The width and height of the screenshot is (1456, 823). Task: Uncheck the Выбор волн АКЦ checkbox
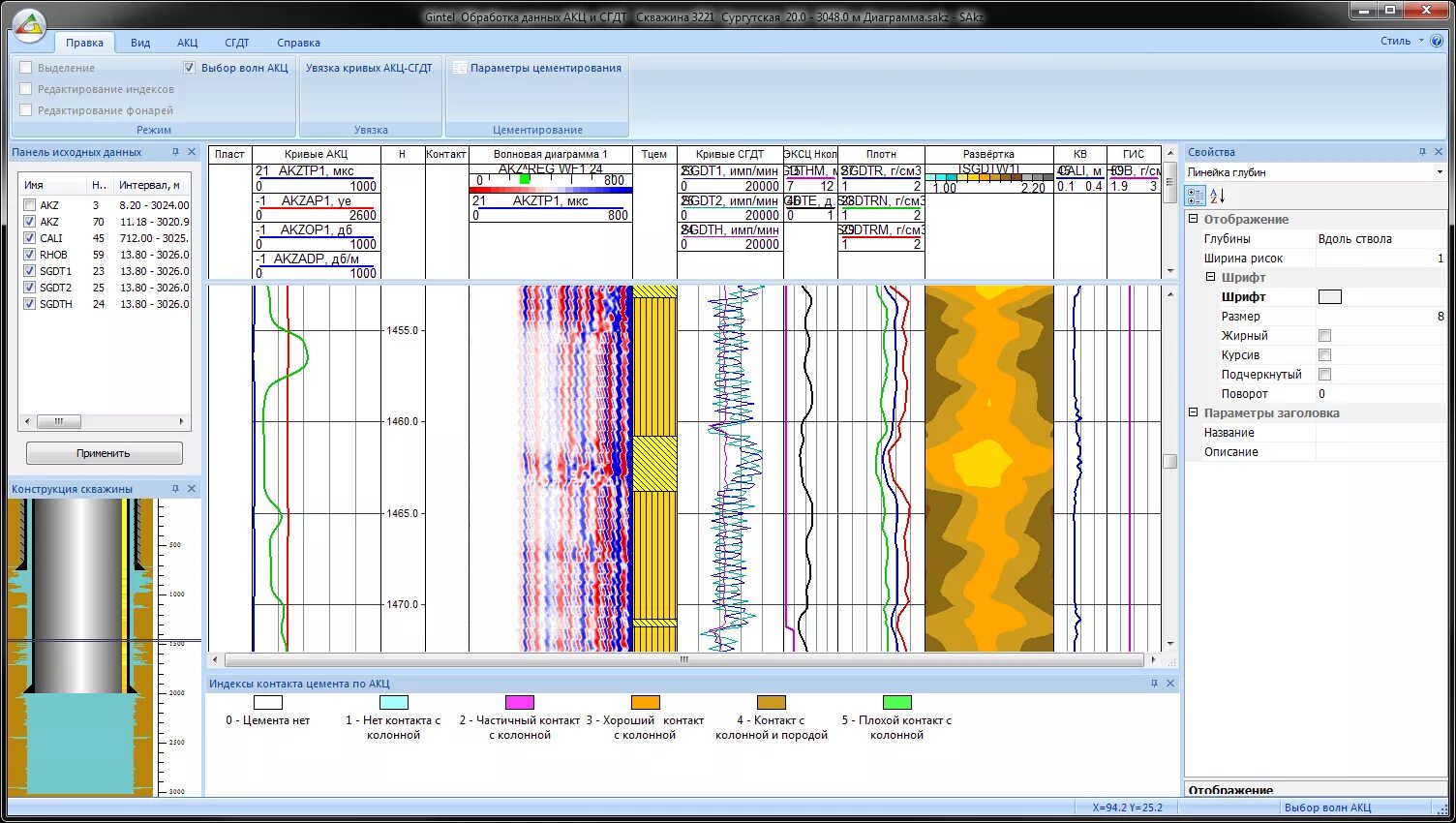[x=190, y=68]
